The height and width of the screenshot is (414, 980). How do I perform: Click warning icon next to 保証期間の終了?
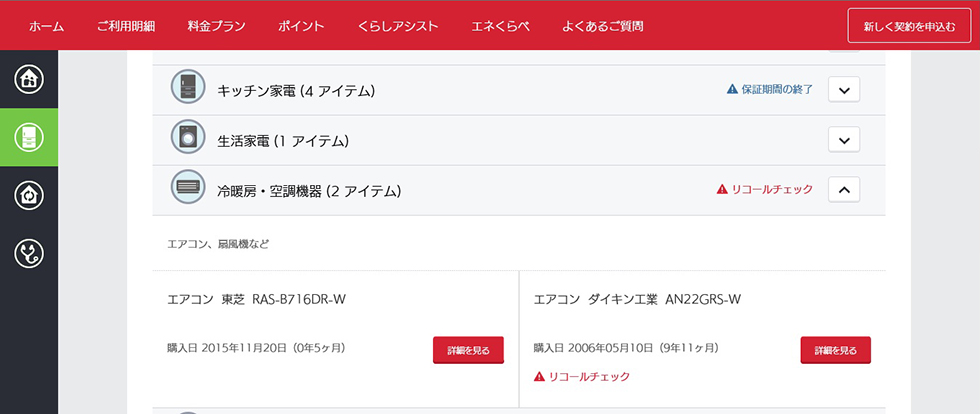click(732, 89)
